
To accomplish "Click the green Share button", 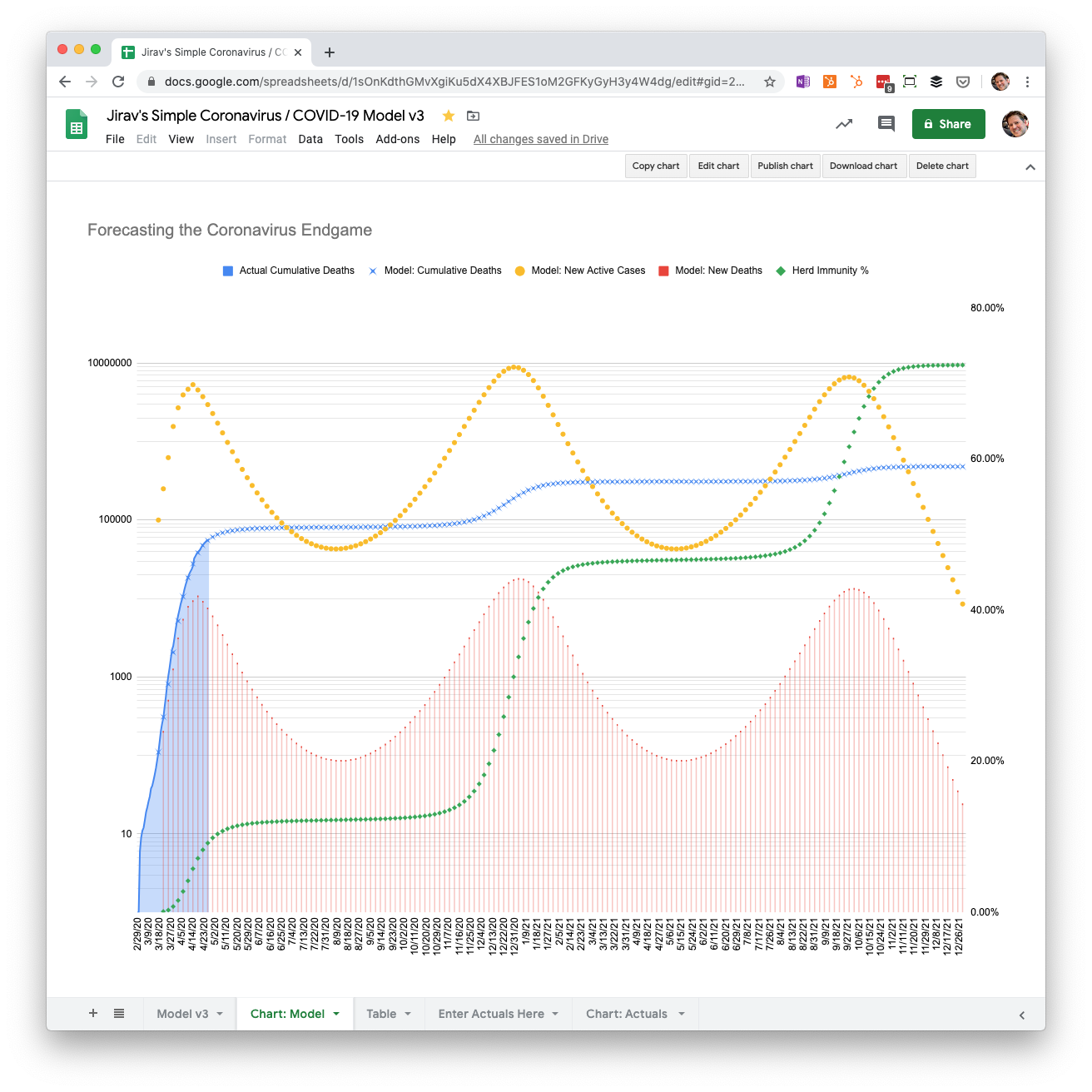I will point(948,124).
